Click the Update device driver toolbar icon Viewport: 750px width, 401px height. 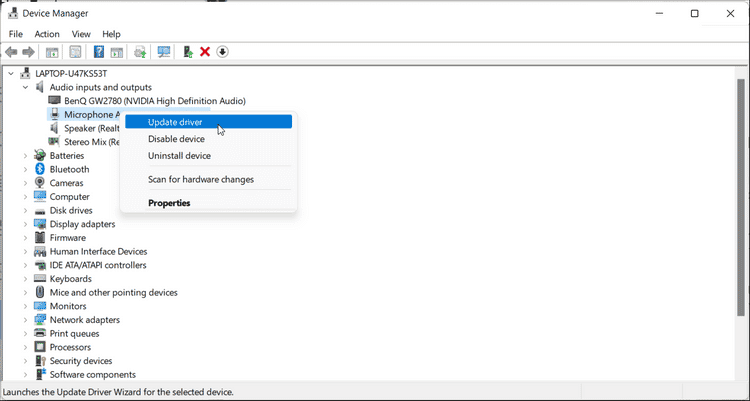tap(188, 52)
